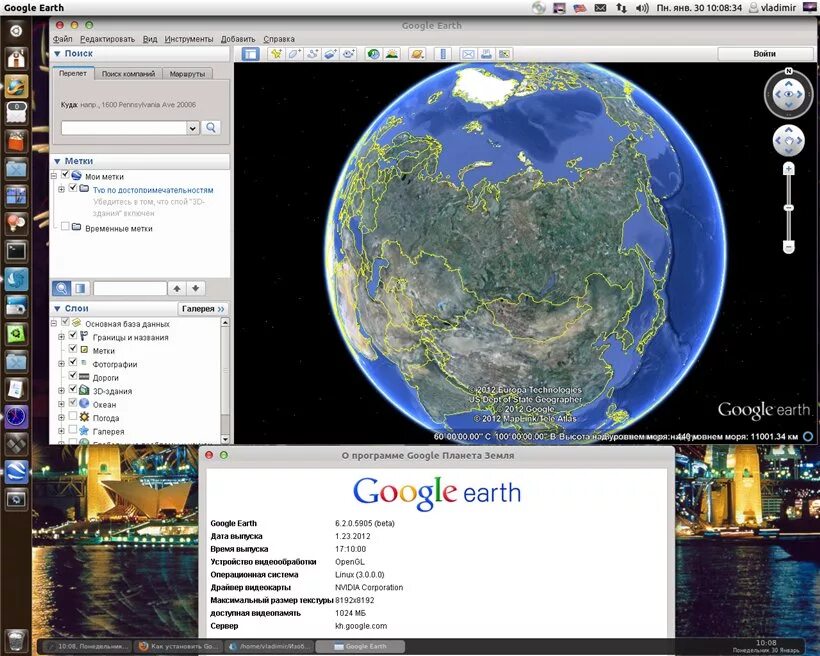
Task: Open the Добавить menu
Action: click(x=238, y=39)
